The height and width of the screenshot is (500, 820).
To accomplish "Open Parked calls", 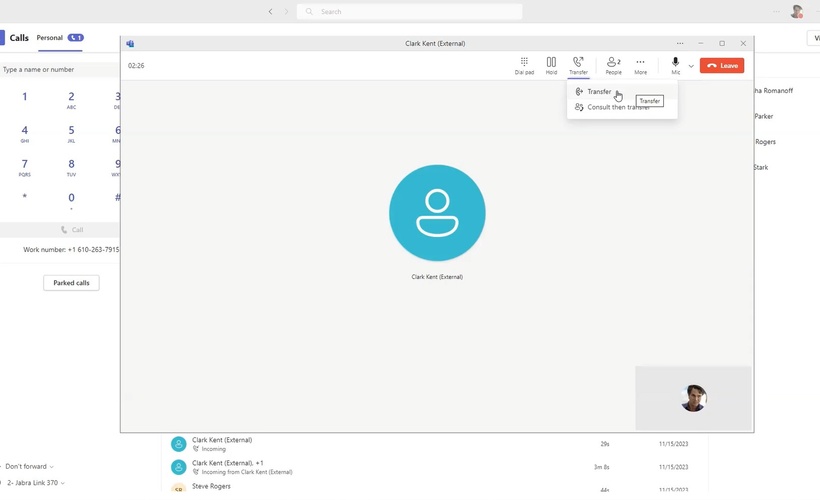I will (71, 283).
